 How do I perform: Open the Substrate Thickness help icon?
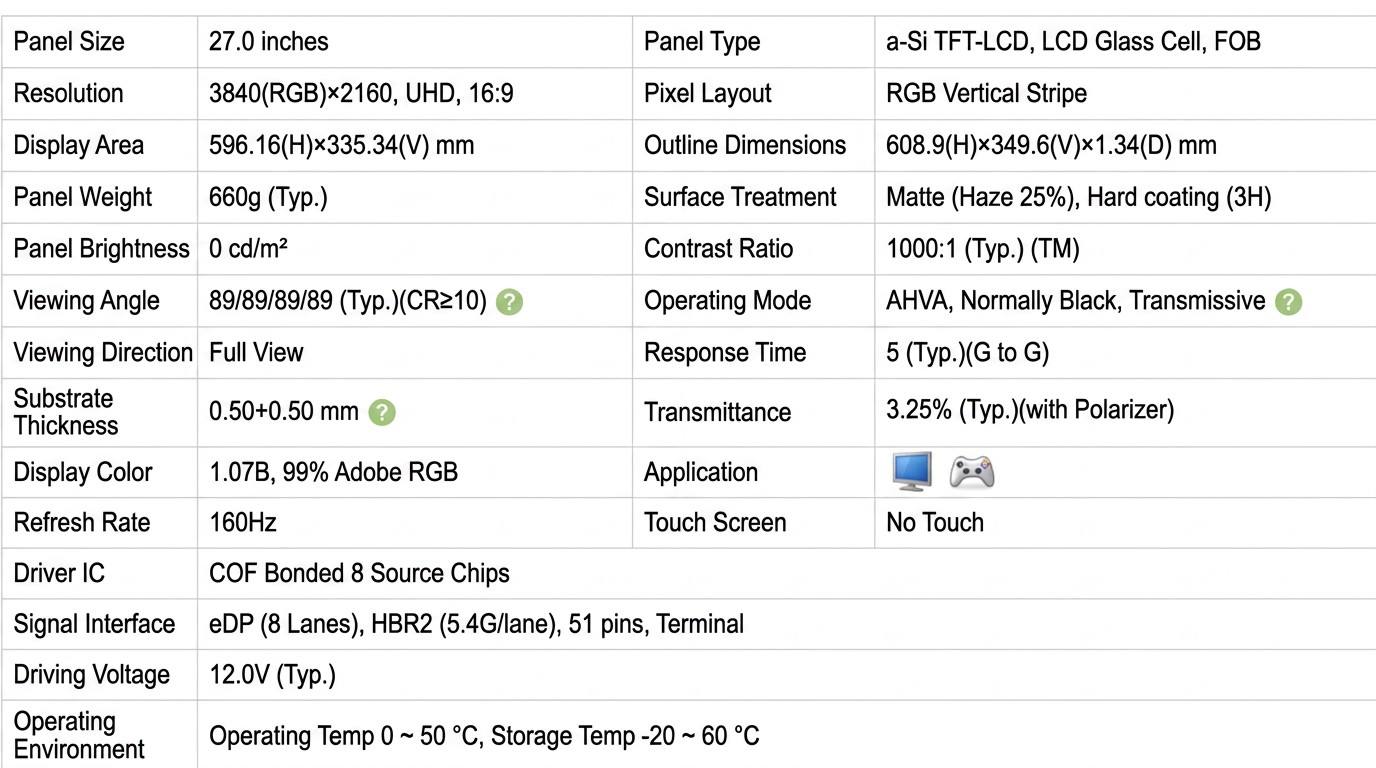pos(382,412)
